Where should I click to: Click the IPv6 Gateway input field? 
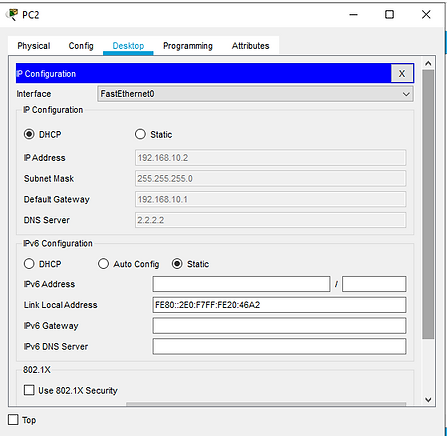279,326
